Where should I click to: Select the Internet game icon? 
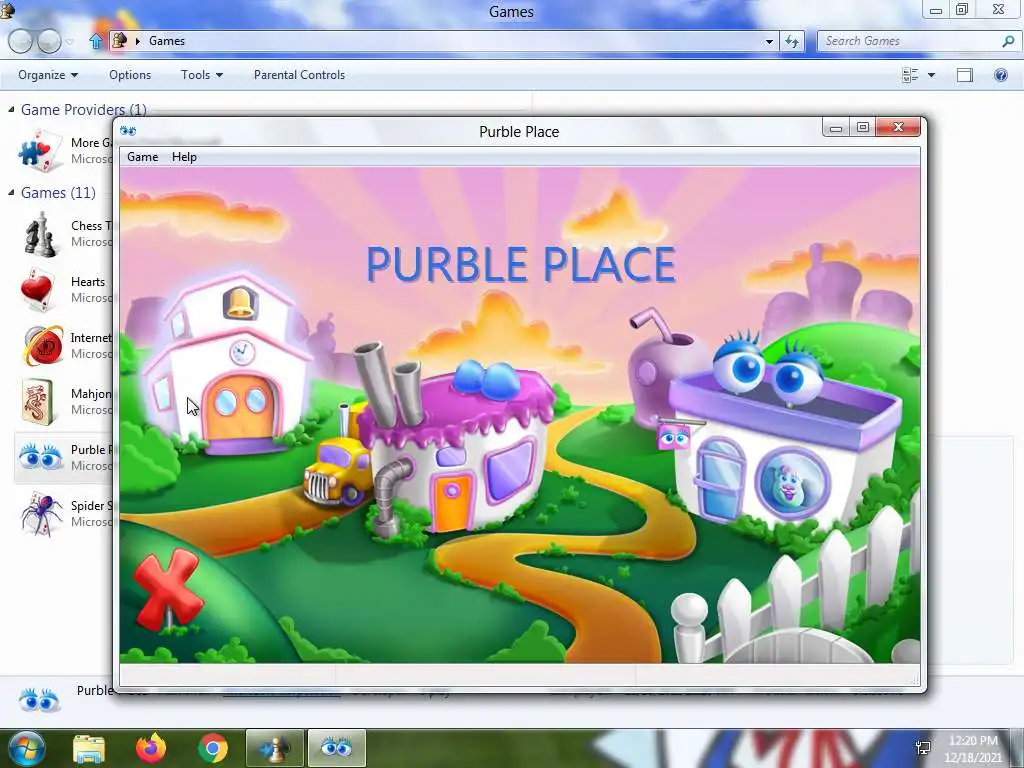[42, 345]
